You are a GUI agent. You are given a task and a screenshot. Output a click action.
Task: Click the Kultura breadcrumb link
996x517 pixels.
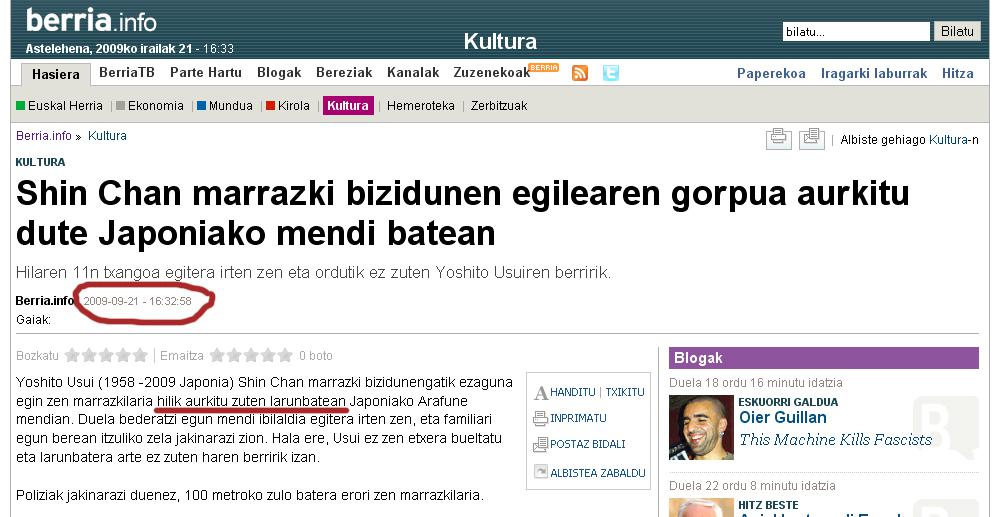pyautogui.click(x=107, y=136)
